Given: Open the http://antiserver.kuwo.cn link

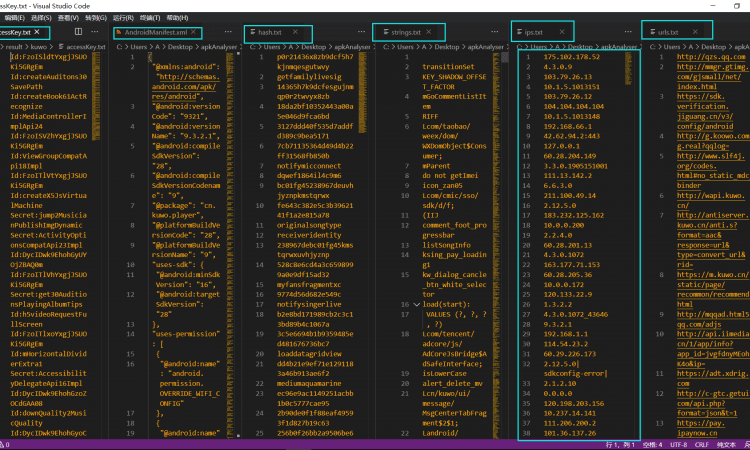Looking at the screenshot, I should click(711, 215).
